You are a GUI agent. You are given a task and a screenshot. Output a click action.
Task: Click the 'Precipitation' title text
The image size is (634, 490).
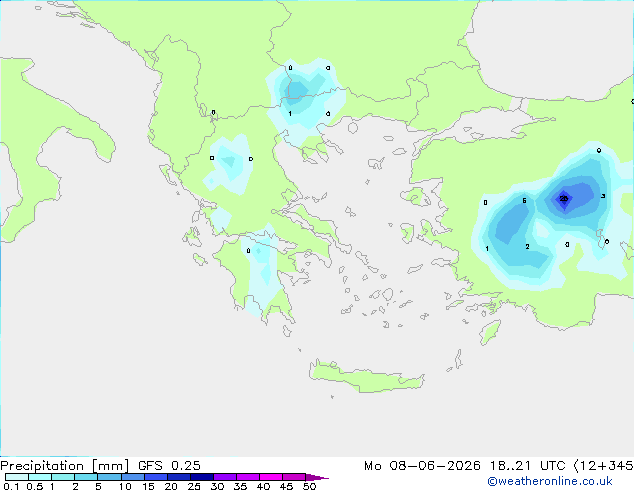click(42, 466)
